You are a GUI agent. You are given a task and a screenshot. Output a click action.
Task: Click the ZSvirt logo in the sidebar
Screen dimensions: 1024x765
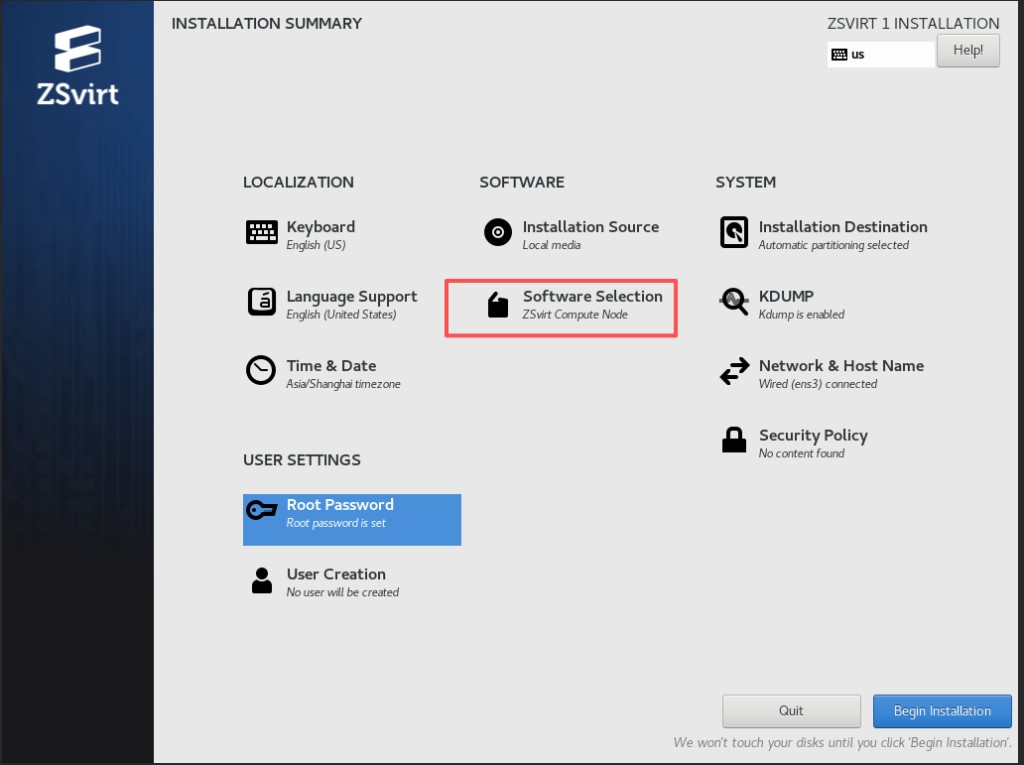[x=78, y=65]
